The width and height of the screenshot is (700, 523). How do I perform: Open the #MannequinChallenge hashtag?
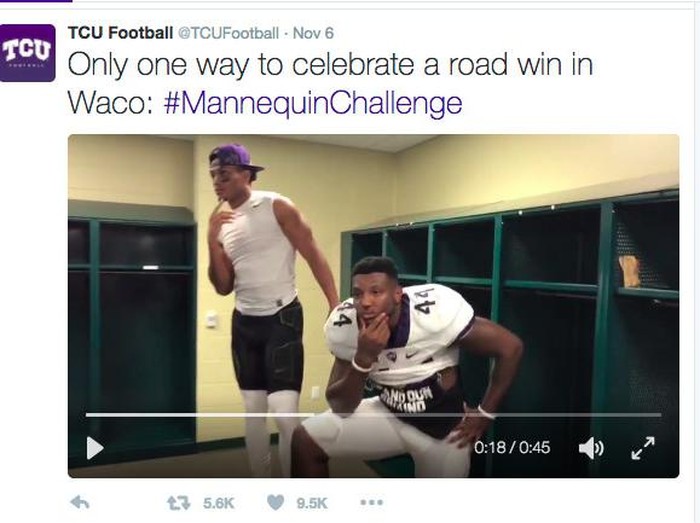pos(311,103)
